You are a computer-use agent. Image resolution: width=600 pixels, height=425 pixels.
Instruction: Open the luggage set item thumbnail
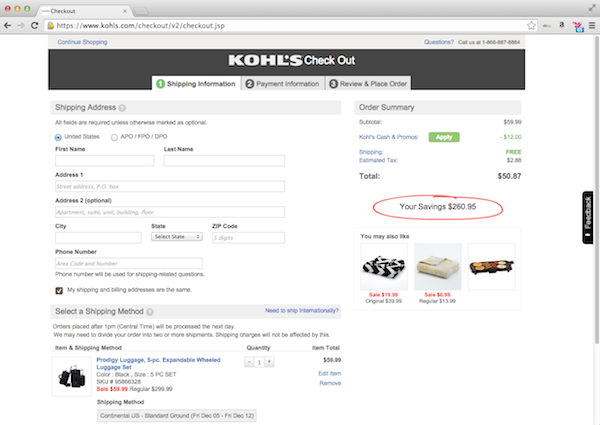[72, 376]
